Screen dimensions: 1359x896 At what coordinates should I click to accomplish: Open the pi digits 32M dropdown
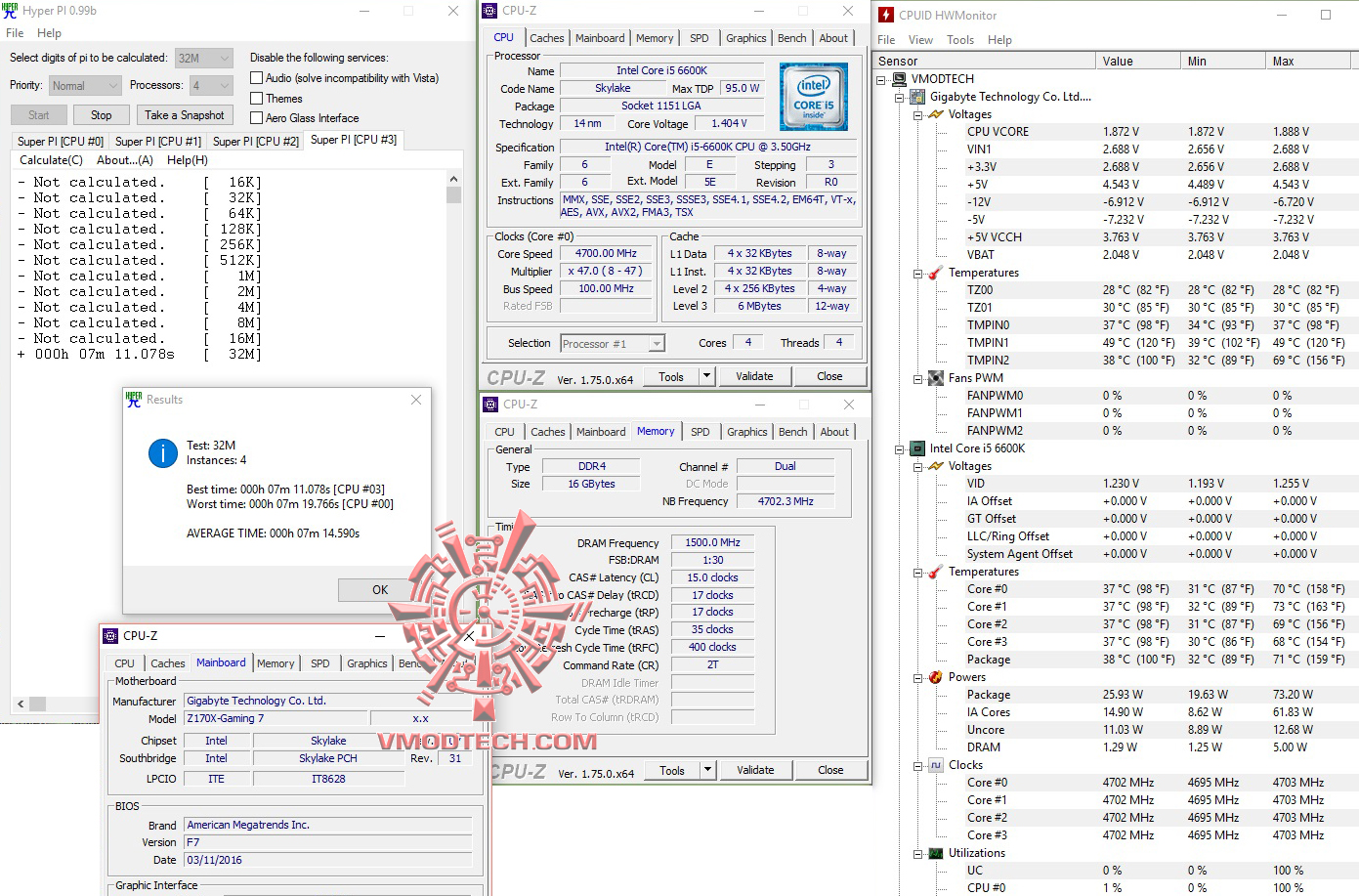(x=204, y=58)
